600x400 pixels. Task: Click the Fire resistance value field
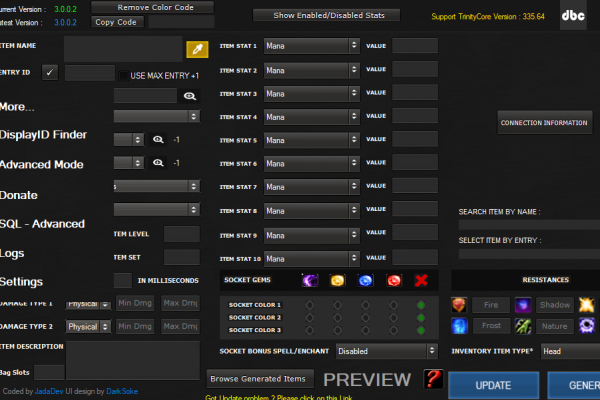[491, 305]
